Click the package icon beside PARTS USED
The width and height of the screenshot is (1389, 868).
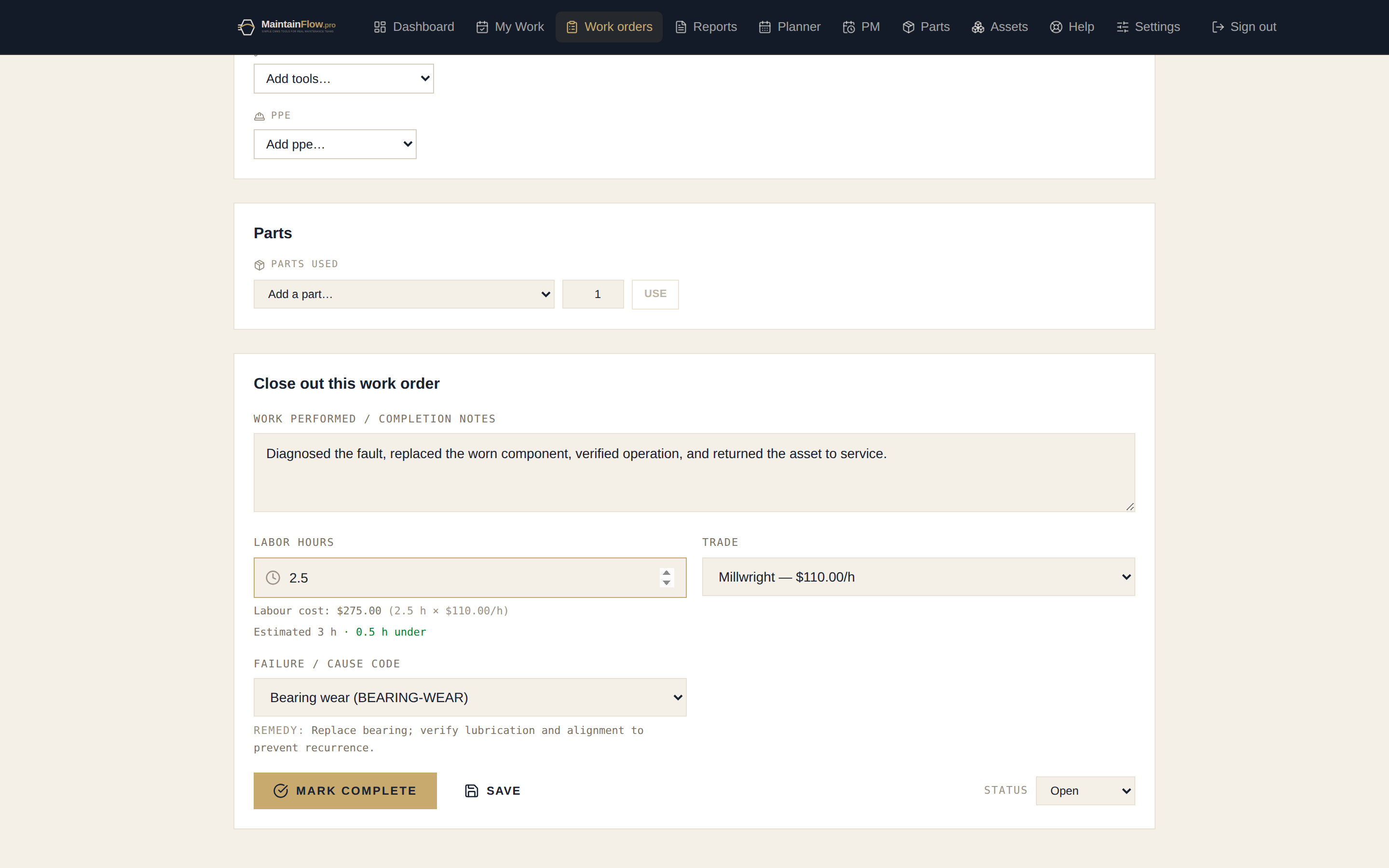tap(259, 265)
